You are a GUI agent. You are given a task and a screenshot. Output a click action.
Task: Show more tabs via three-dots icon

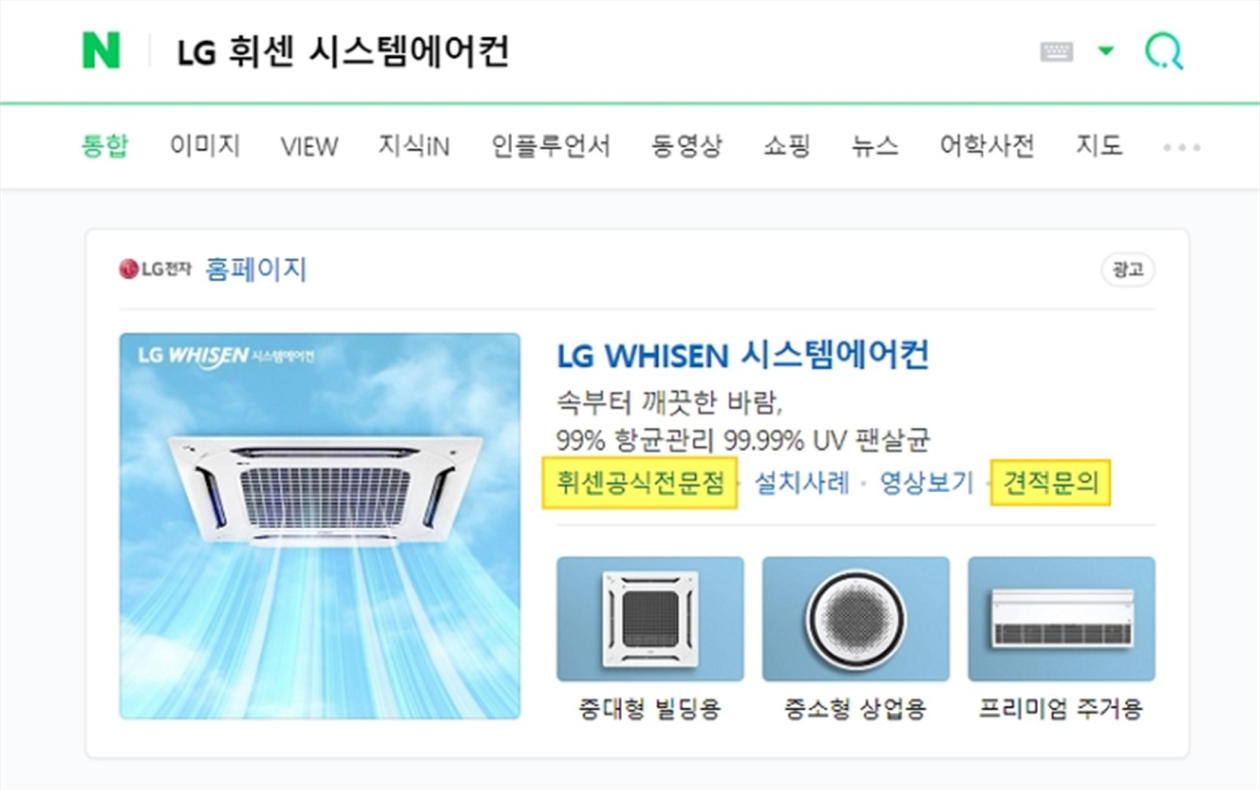point(1181,148)
